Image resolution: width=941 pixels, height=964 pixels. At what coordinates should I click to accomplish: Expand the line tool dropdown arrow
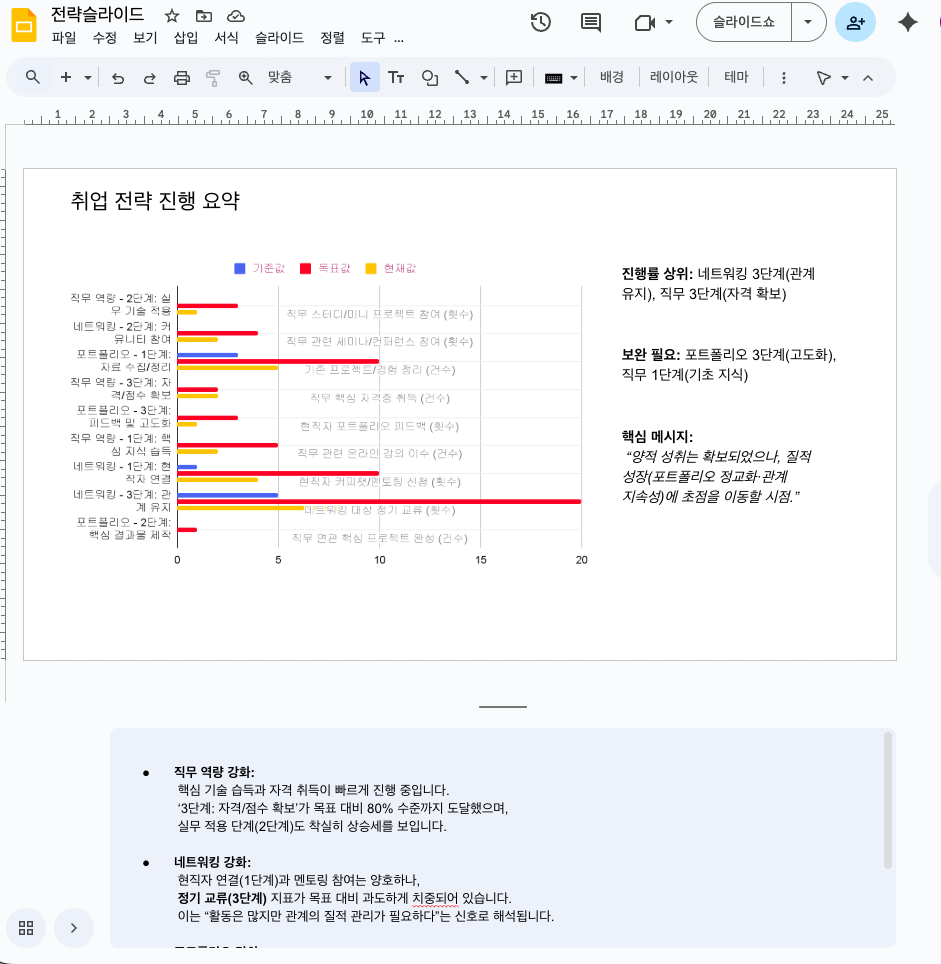[x=485, y=78]
